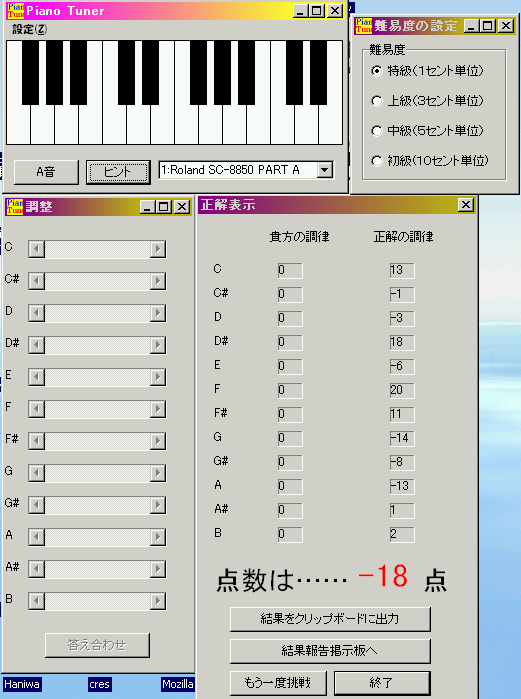
Task: Click 結果報告掲示板へ button
Action: (x=330, y=651)
